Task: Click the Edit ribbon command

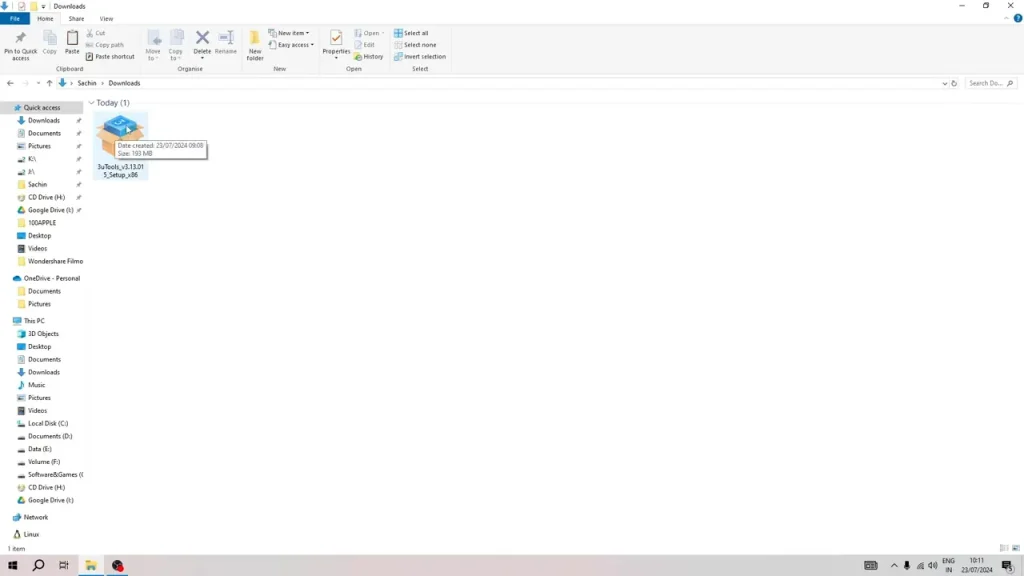Action: [364, 45]
